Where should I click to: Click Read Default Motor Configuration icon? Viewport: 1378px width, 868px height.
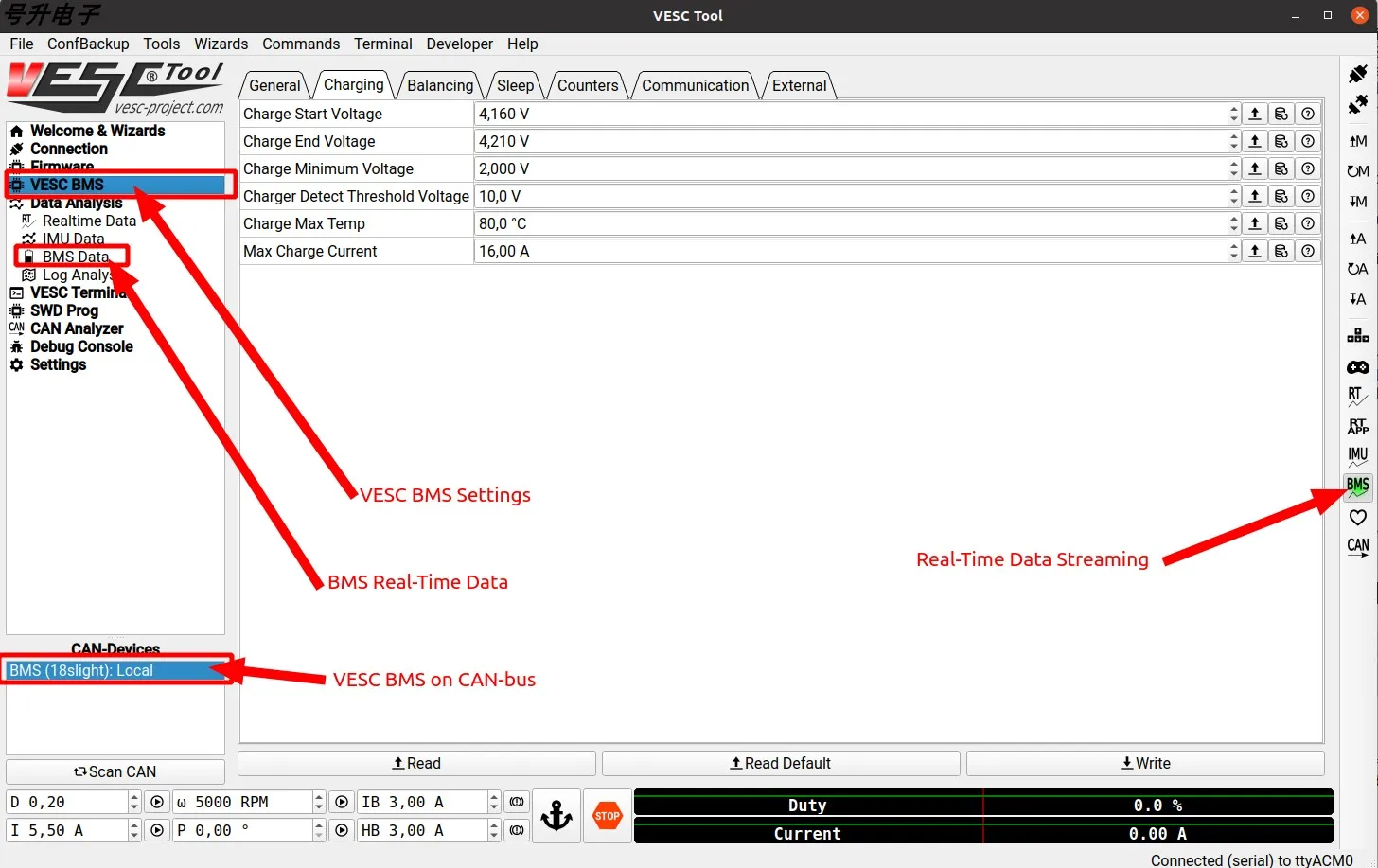(x=1358, y=171)
